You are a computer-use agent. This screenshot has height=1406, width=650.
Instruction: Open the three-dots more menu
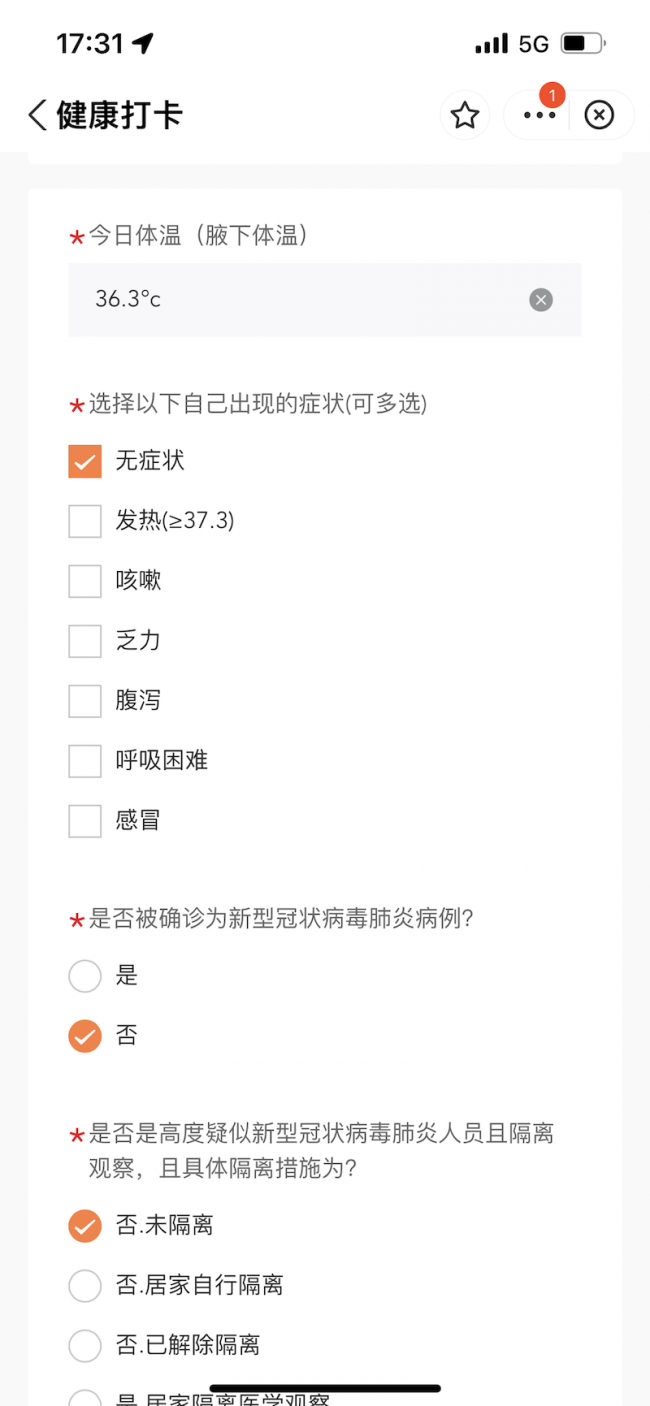pos(539,116)
